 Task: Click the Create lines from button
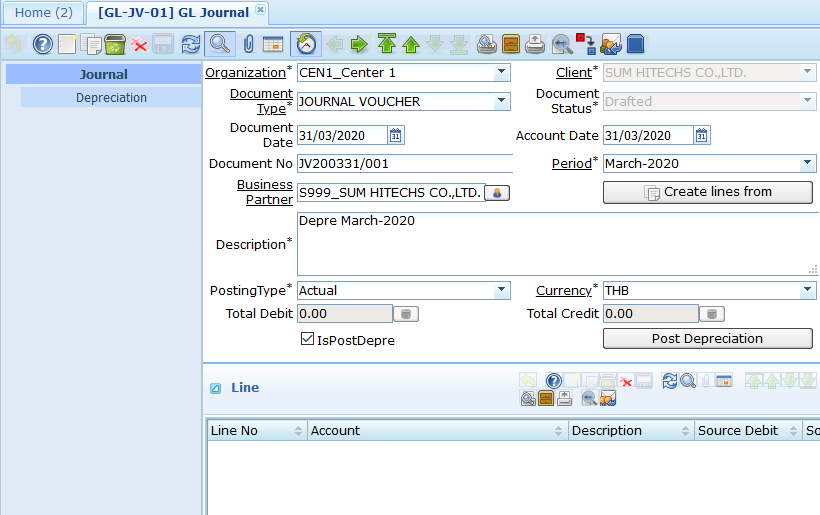[x=708, y=192]
